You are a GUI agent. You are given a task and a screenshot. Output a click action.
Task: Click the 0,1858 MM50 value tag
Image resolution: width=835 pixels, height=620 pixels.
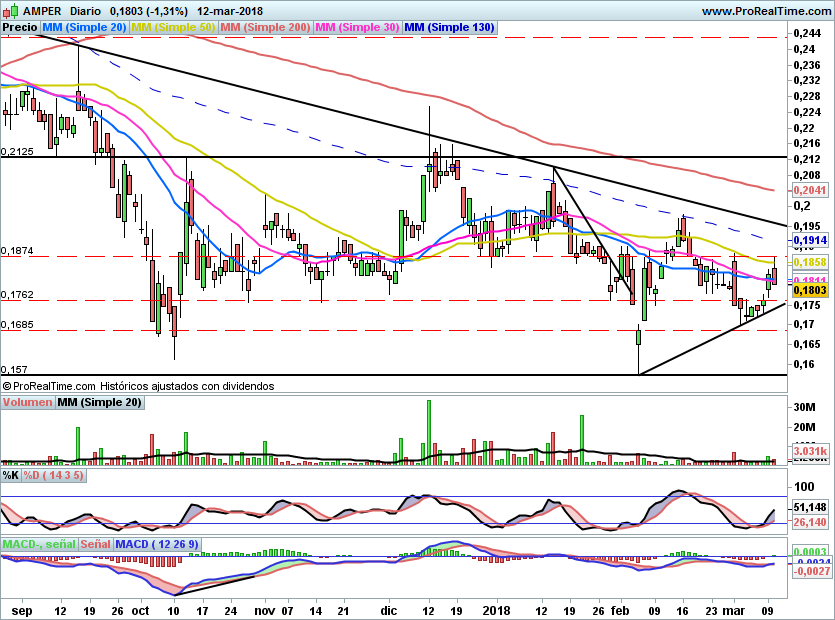click(809, 262)
